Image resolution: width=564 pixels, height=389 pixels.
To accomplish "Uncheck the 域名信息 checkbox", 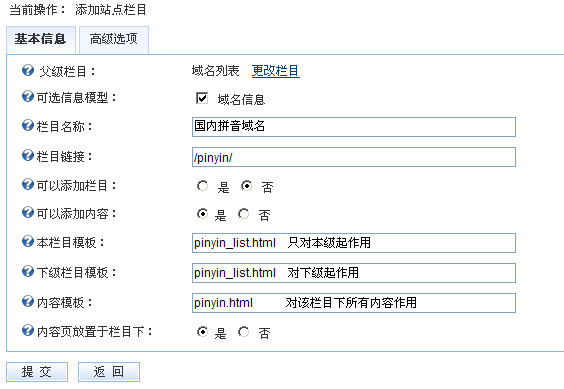I will tap(202, 98).
